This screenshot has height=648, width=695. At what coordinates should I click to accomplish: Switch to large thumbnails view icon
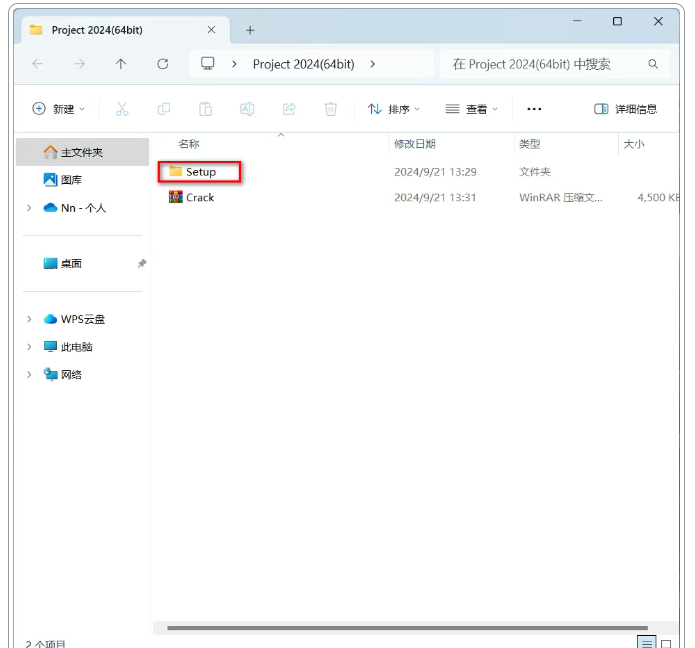point(666,643)
